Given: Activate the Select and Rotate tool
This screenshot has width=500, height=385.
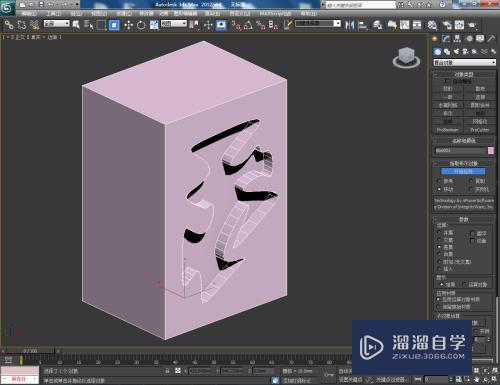Looking at the screenshot, I should pyautogui.click(x=141, y=25).
